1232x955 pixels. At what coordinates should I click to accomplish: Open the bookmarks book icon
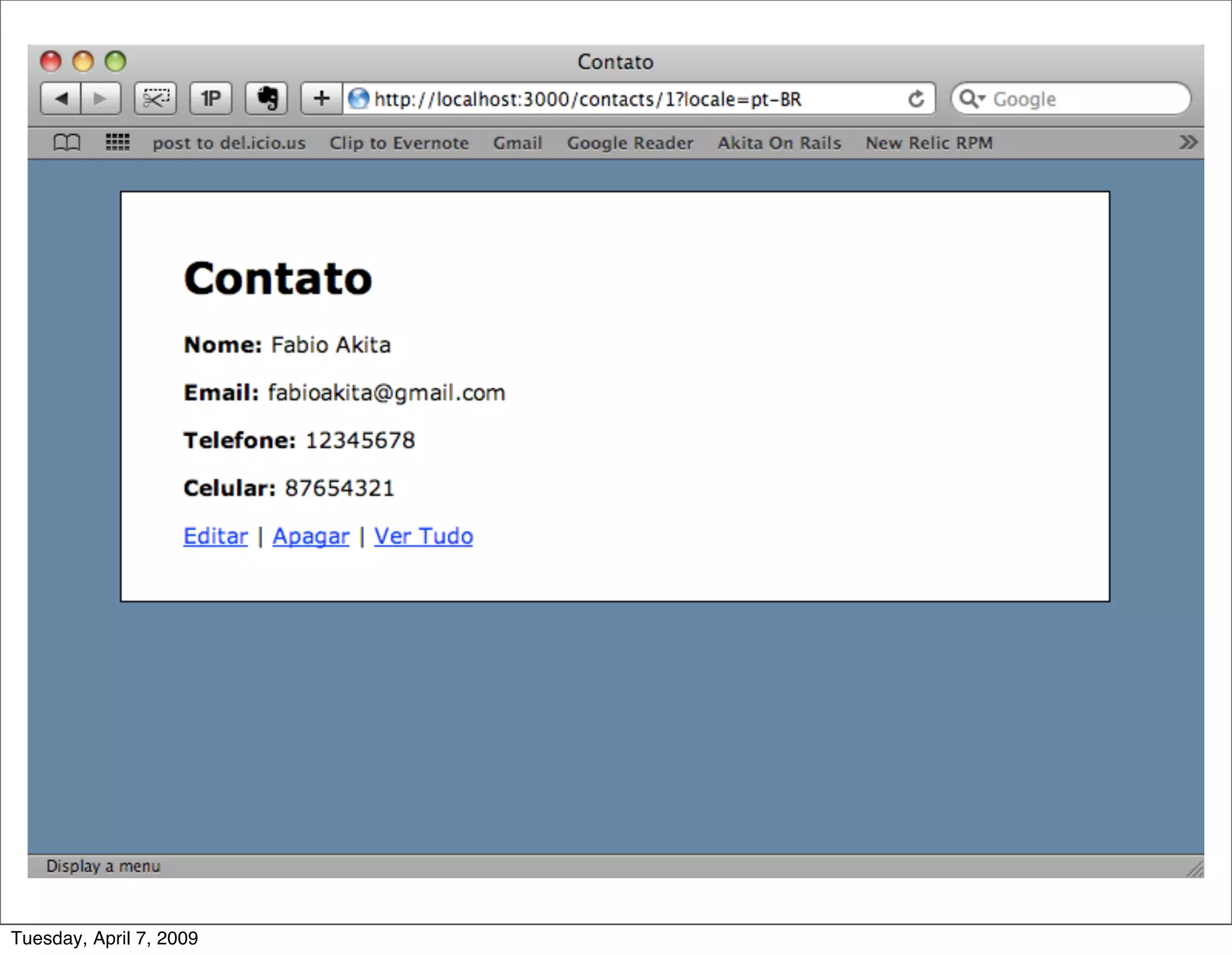[66, 143]
